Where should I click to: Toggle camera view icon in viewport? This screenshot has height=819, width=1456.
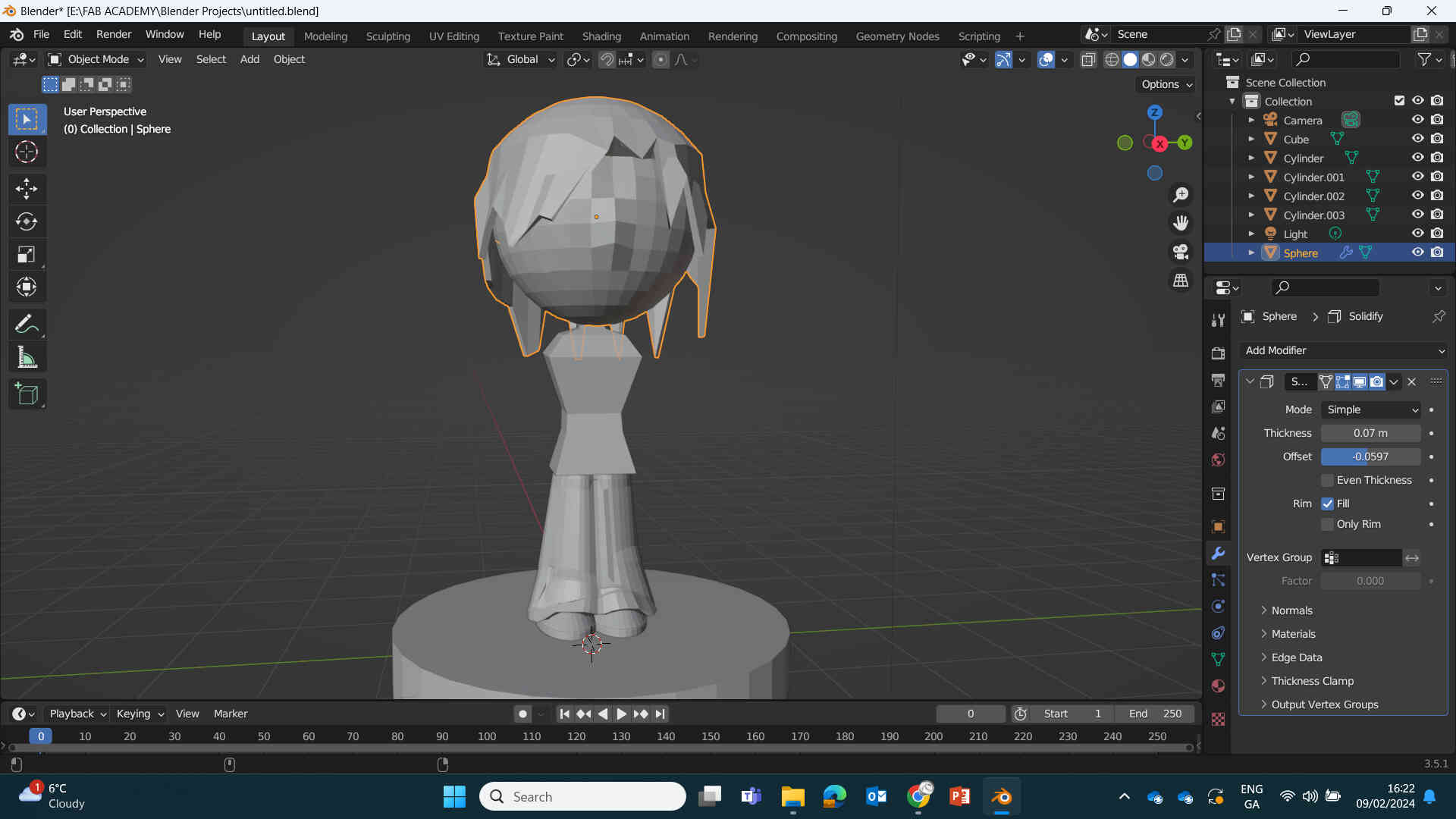[x=1181, y=252]
